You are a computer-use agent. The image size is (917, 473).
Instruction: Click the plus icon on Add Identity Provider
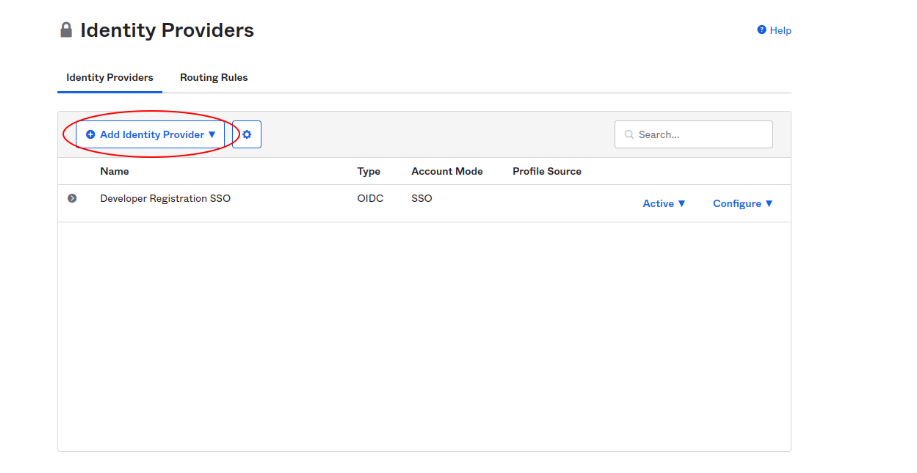click(91, 134)
